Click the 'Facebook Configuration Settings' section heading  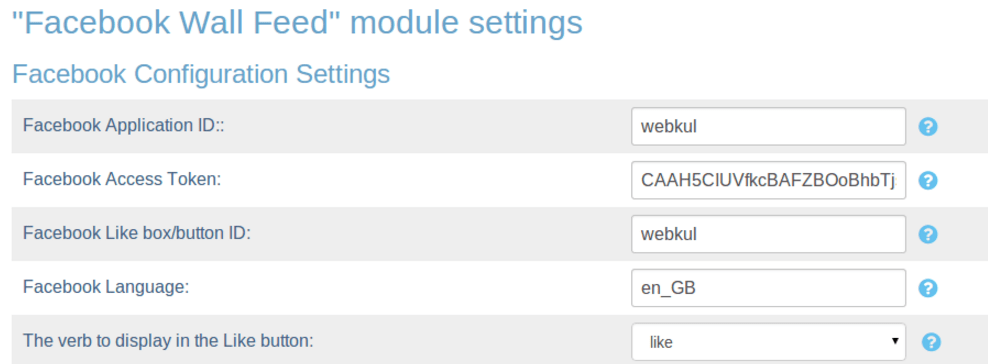201,74
